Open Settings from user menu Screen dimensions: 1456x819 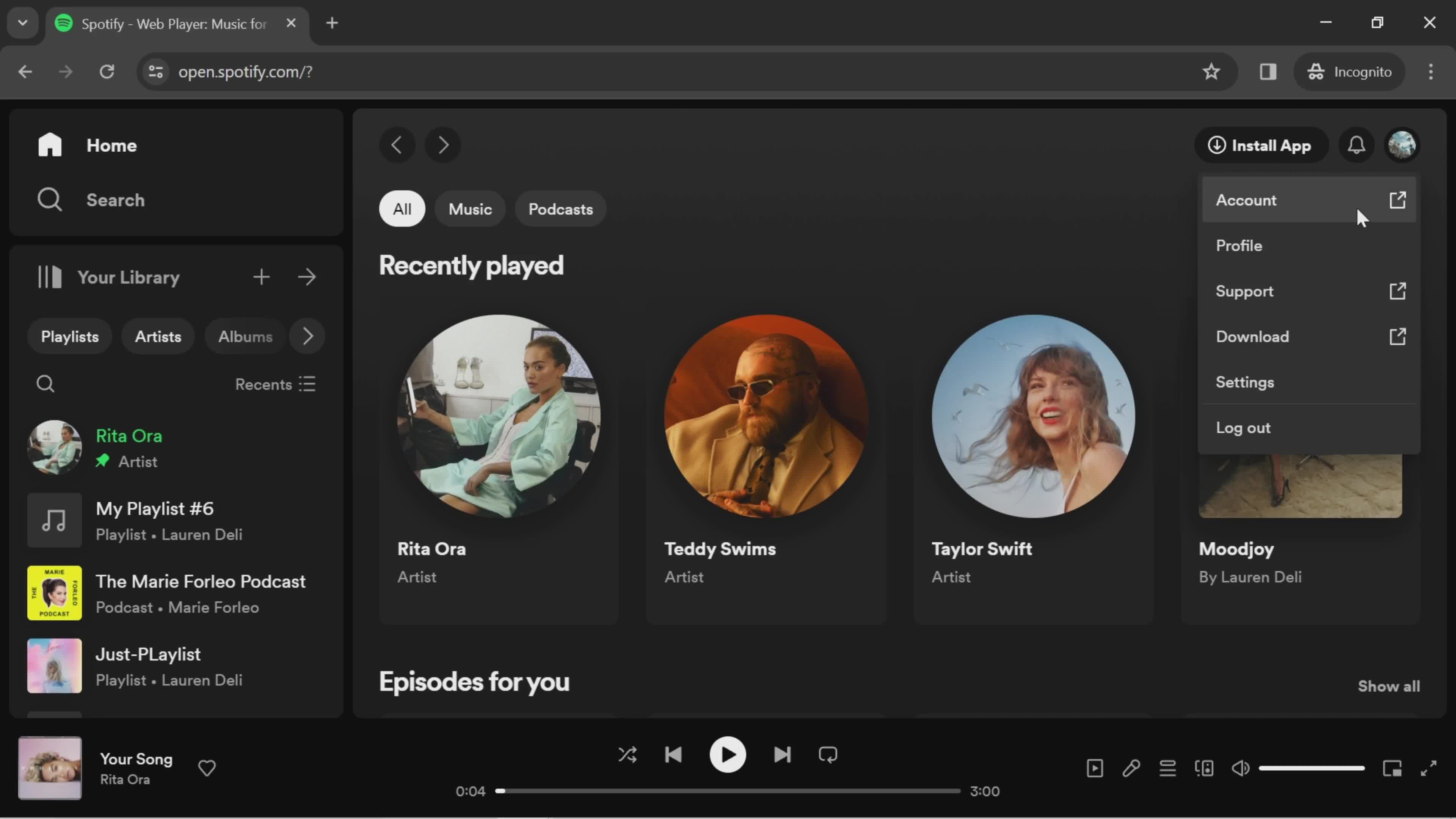coord(1309,382)
